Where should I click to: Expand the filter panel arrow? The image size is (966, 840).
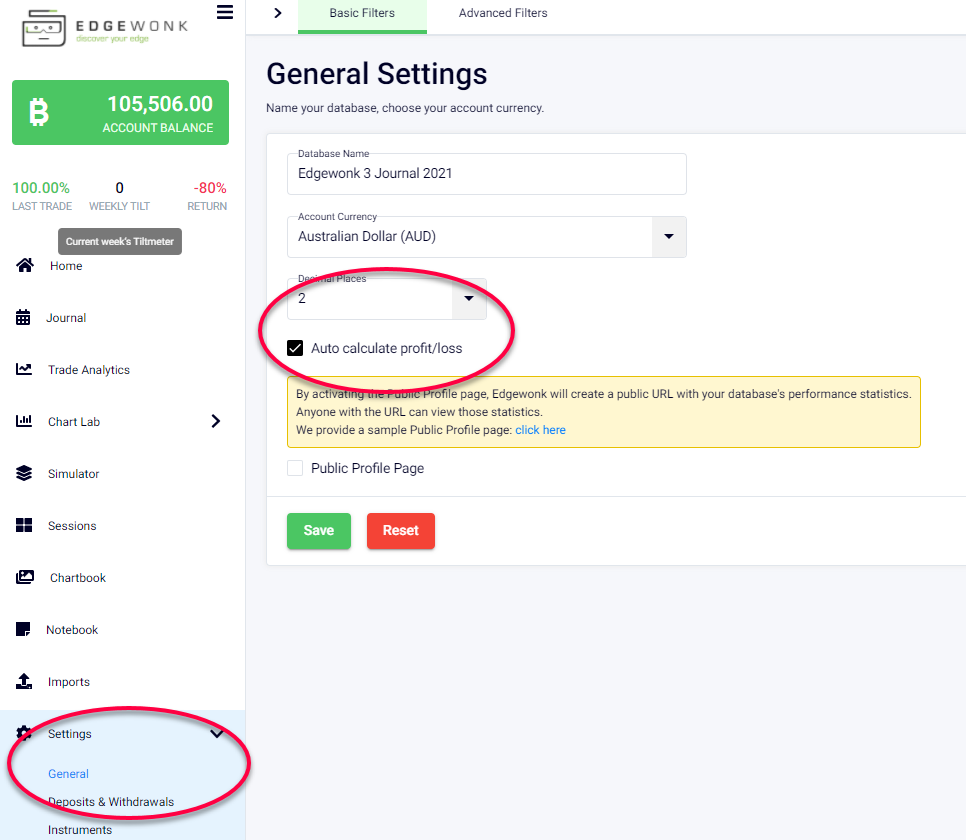coord(278,13)
